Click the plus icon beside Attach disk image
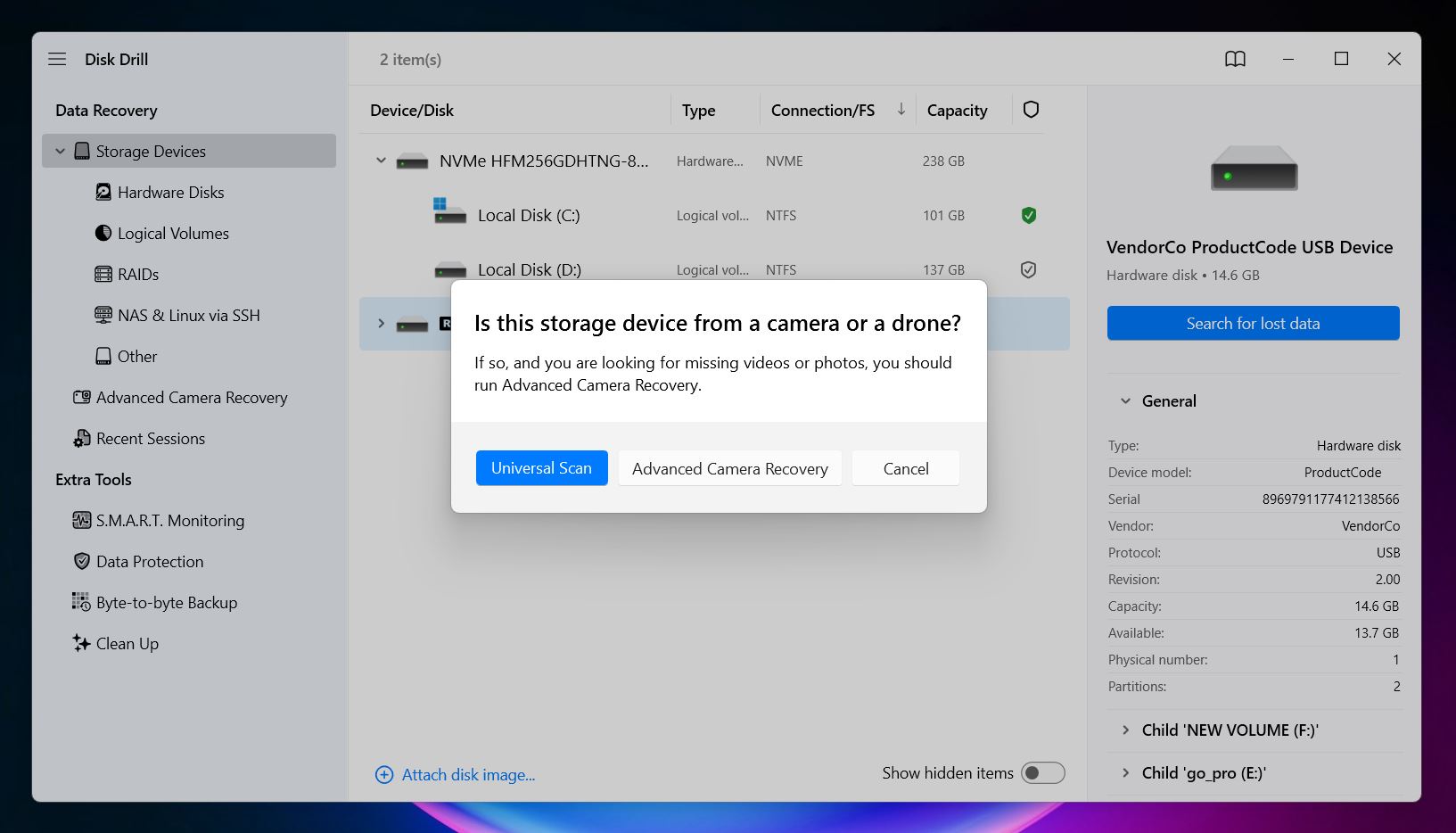Screen dimensions: 1456x833 click(x=384, y=774)
